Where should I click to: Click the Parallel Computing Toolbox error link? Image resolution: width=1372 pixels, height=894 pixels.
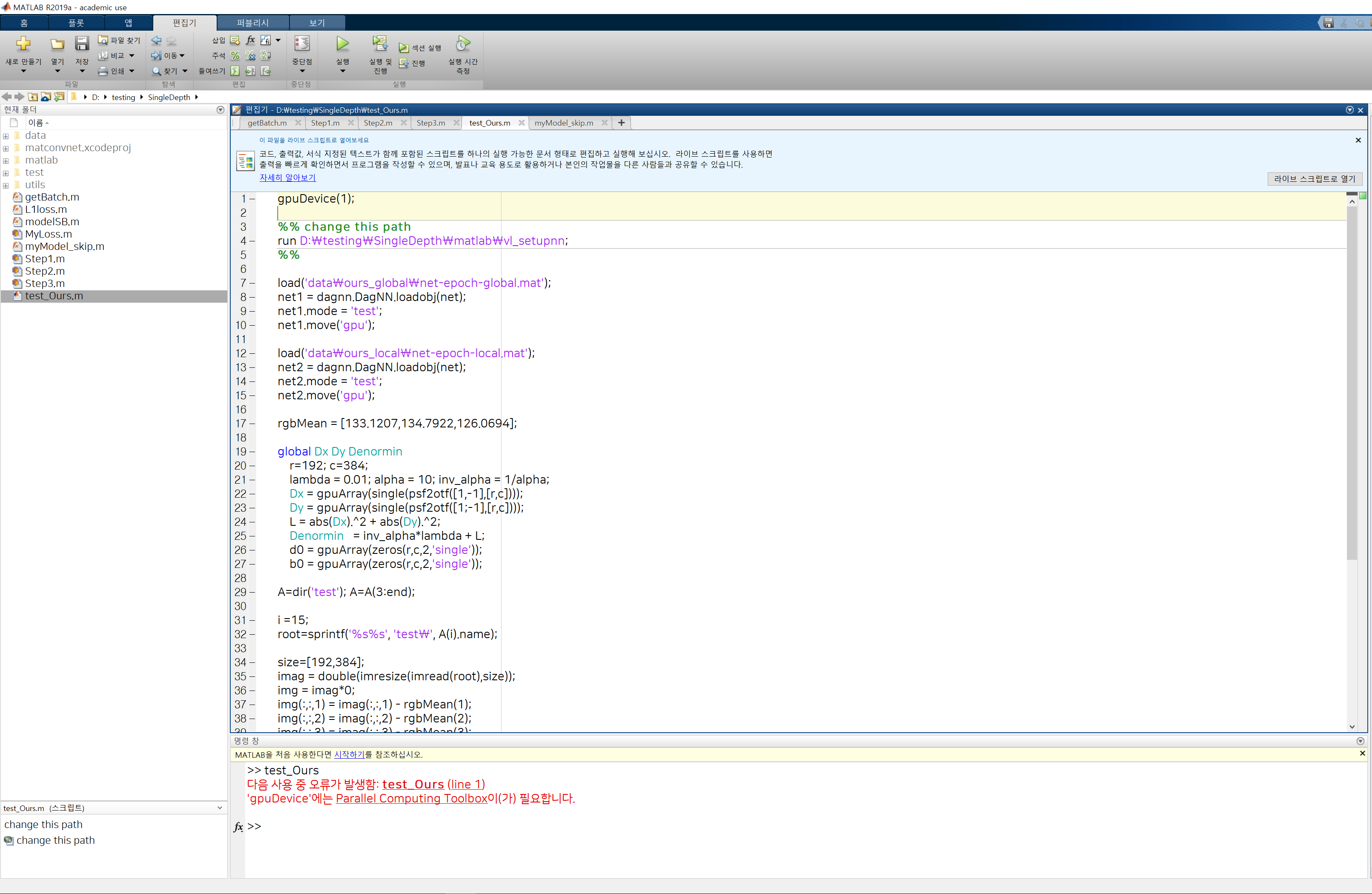(411, 798)
